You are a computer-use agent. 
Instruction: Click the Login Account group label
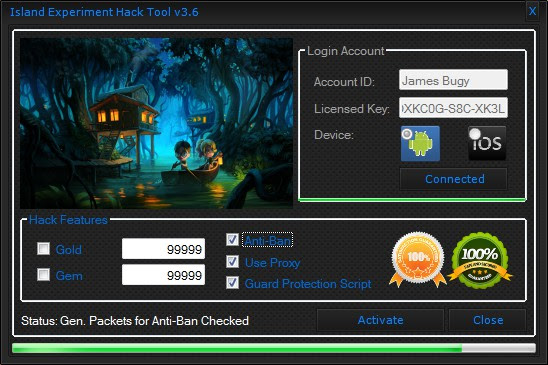point(346,51)
